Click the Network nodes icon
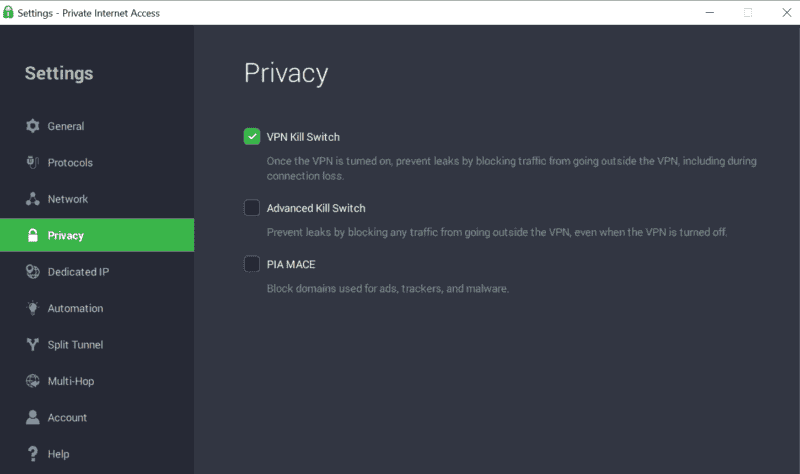 click(x=33, y=199)
